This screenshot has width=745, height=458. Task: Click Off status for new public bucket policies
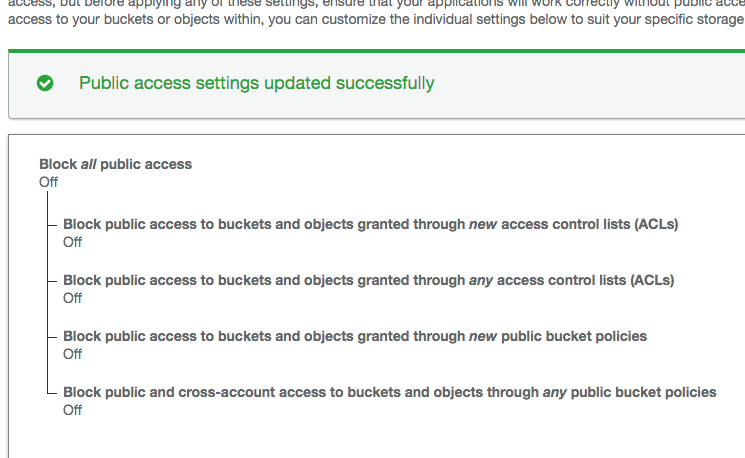[73, 354]
